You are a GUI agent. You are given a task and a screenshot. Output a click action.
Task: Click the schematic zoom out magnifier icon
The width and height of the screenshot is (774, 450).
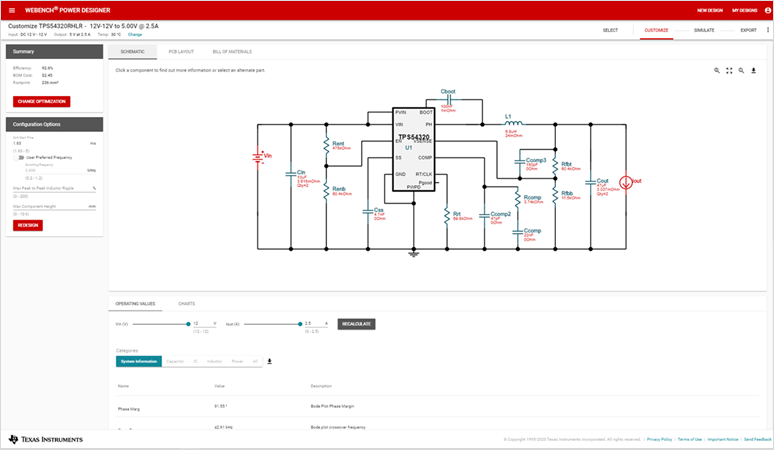(x=741, y=70)
